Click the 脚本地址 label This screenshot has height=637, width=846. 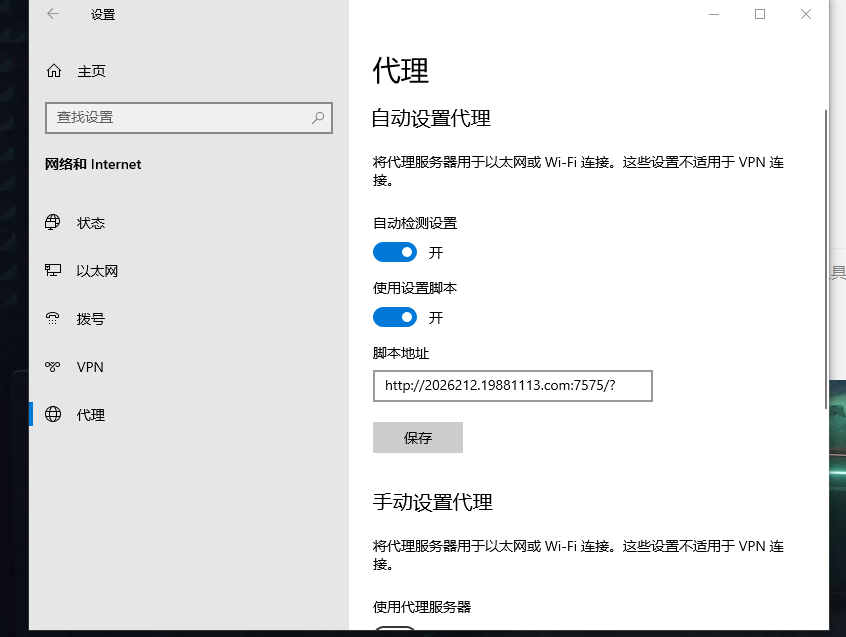[401, 353]
